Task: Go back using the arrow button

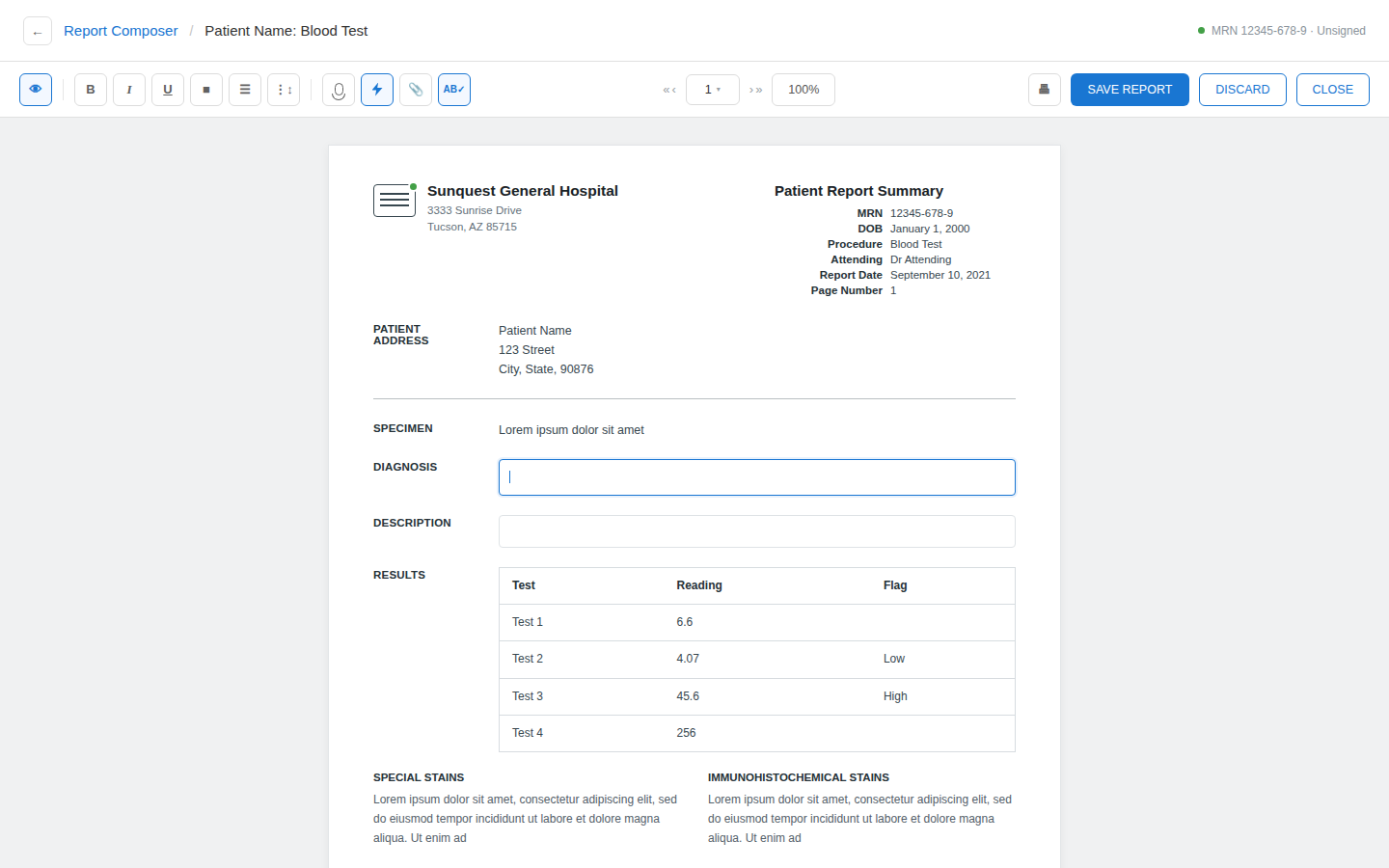Action: [x=38, y=31]
